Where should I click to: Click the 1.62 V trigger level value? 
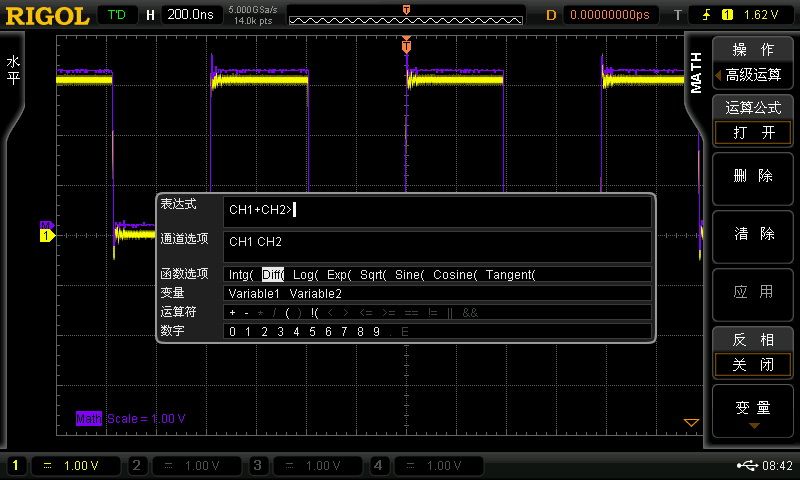coord(761,15)
